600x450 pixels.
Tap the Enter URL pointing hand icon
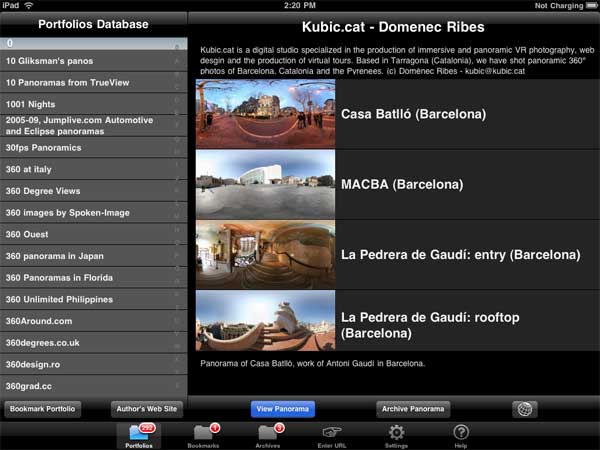(332, 435)
